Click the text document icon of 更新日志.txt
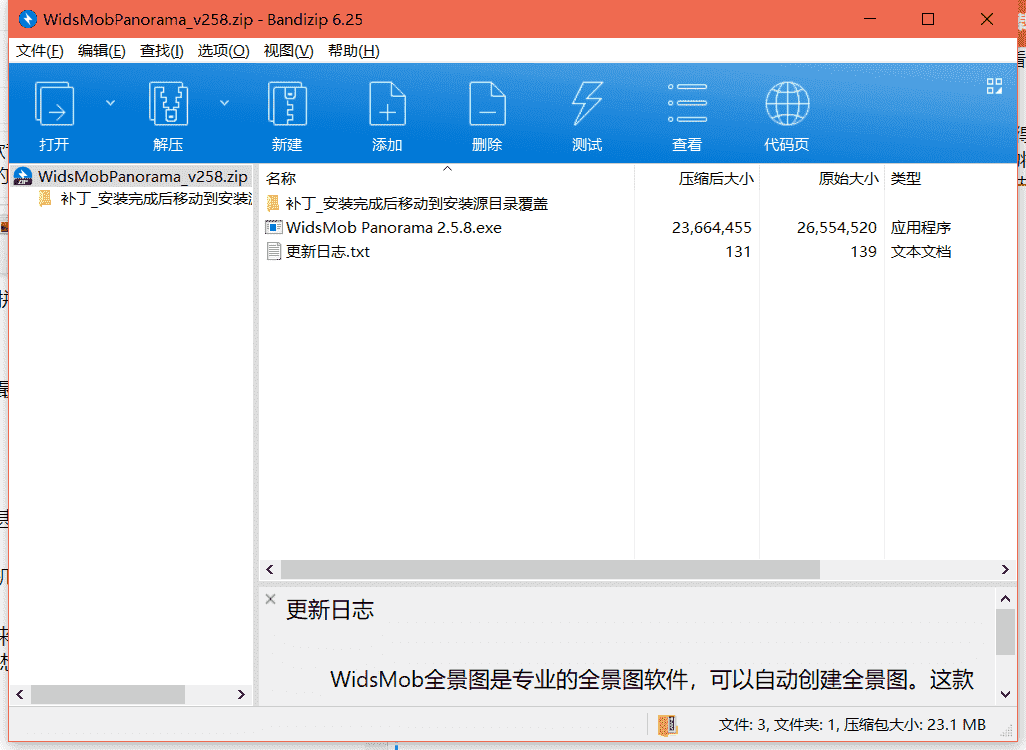Screen dimensions: 1026x750 tap(274, 251)
